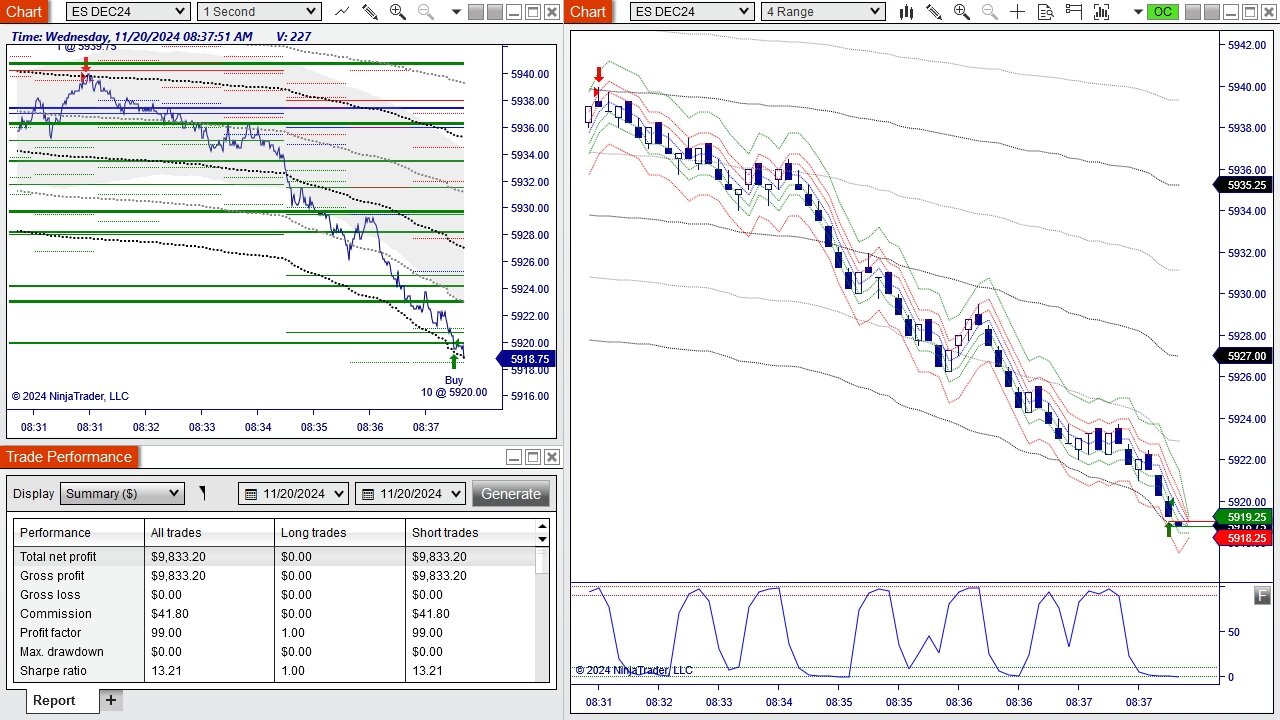1280x720 pixels.
Task: Open the 4 Range interval dropdown
Action: pos(823,12)
